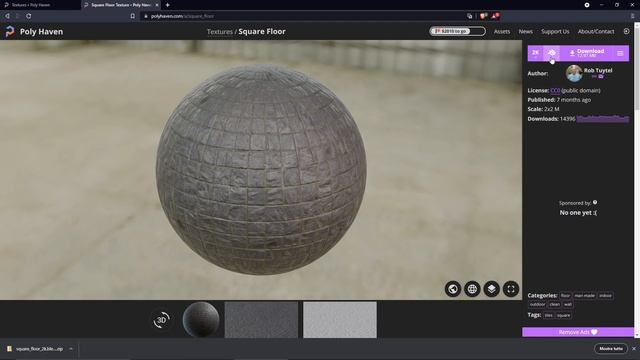Switch to the 3D rotating preview
The width and height of the screenshot is (640, 360).
point(162,320)
